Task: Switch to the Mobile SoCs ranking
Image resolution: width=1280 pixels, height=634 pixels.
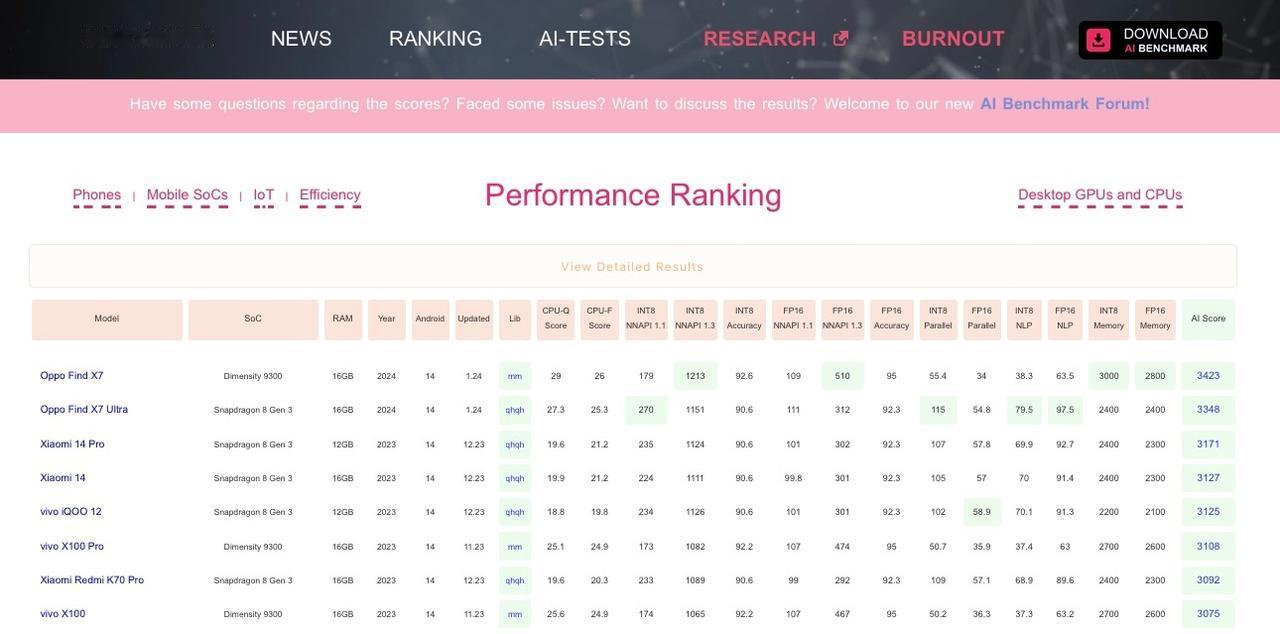Action: [x=187, y=195]
